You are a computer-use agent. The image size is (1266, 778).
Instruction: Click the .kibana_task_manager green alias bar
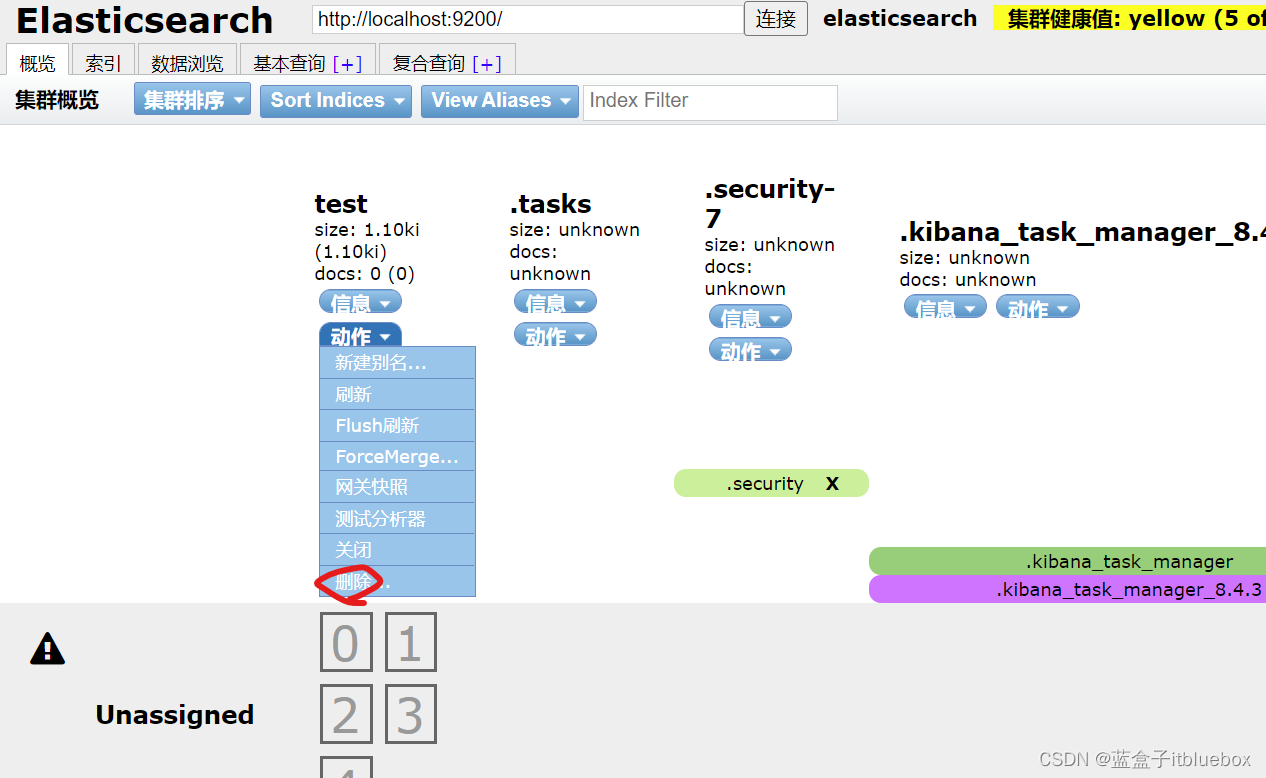click(1067, 561)
